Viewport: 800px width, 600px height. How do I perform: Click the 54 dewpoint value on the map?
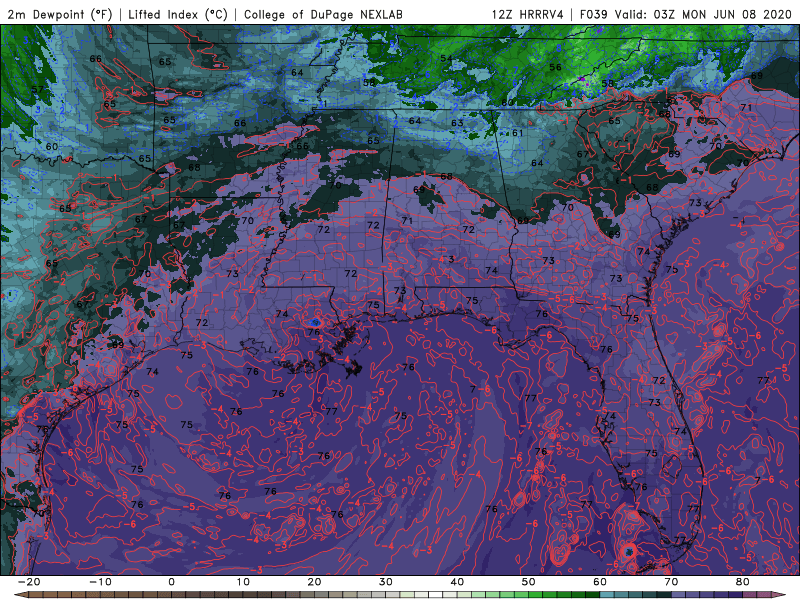coord(446,58)
